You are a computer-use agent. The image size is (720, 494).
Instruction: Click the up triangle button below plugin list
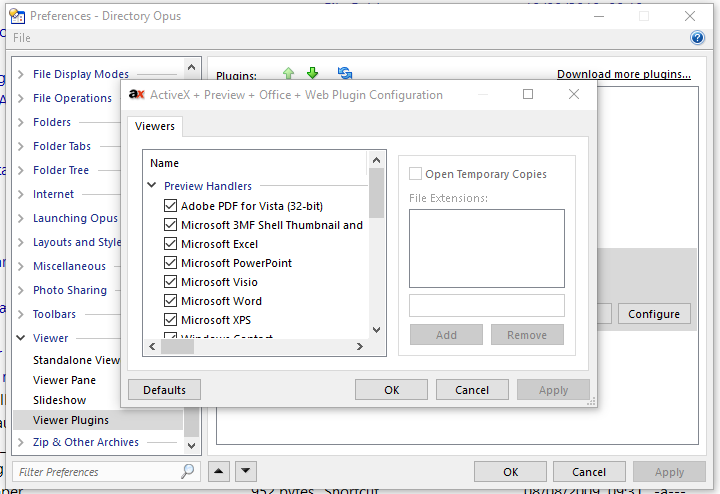[219, 471]
